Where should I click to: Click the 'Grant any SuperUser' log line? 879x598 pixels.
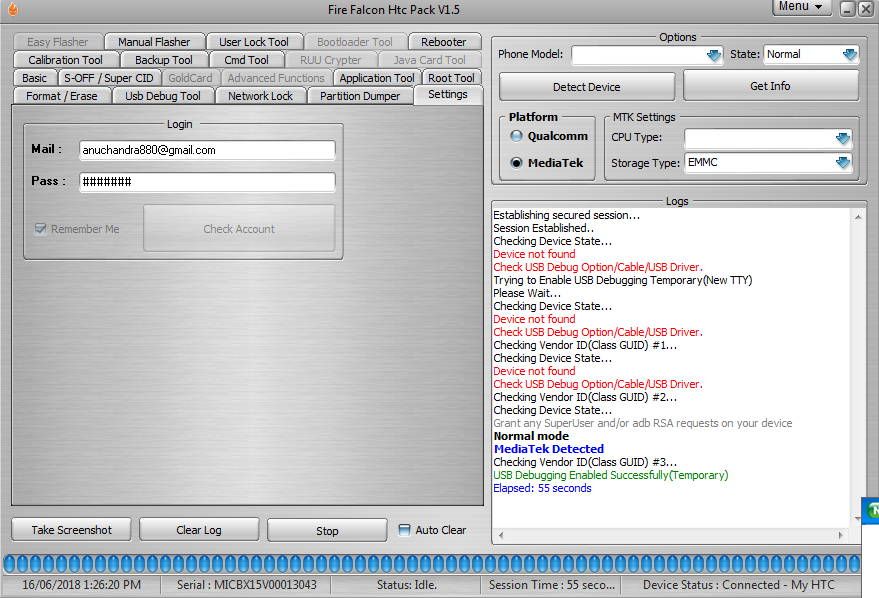pyautogui.click(x=643, y=423)
